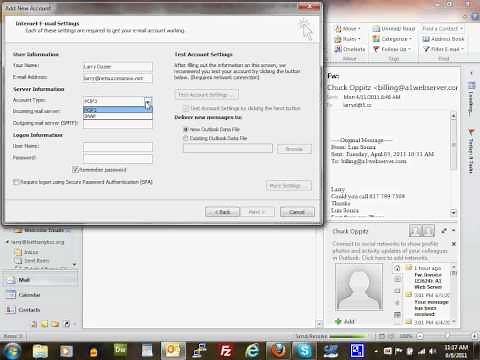
Task: Dismiss the social network notice with X
Action: 454,244
